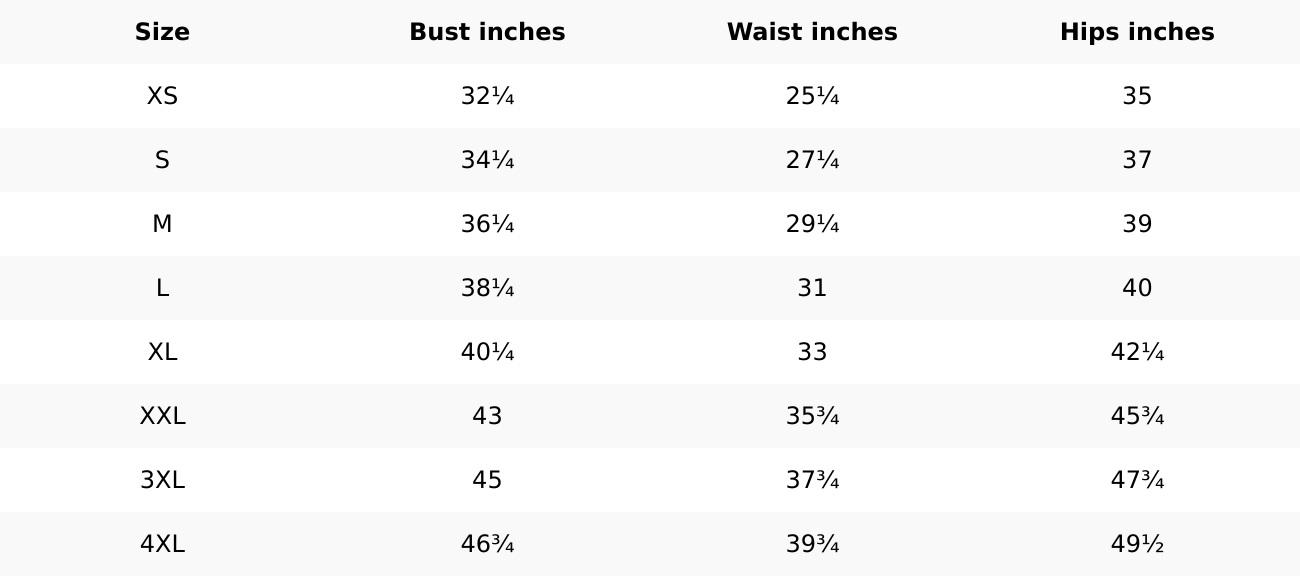This screenshot has height=576, width=1300.
Task: Click the L waist value 31
Action: (x=812, y=288)
